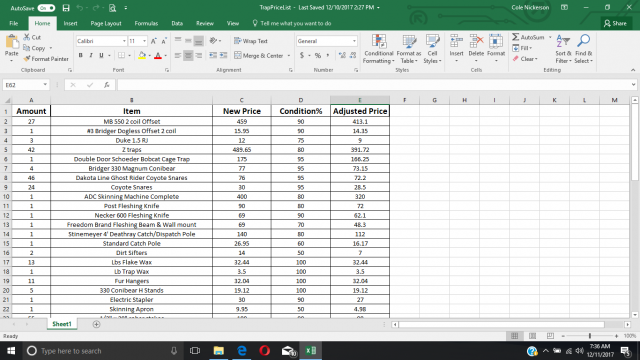Expand the font name dropdown
640x360 pixels.
tap(124, 41)
